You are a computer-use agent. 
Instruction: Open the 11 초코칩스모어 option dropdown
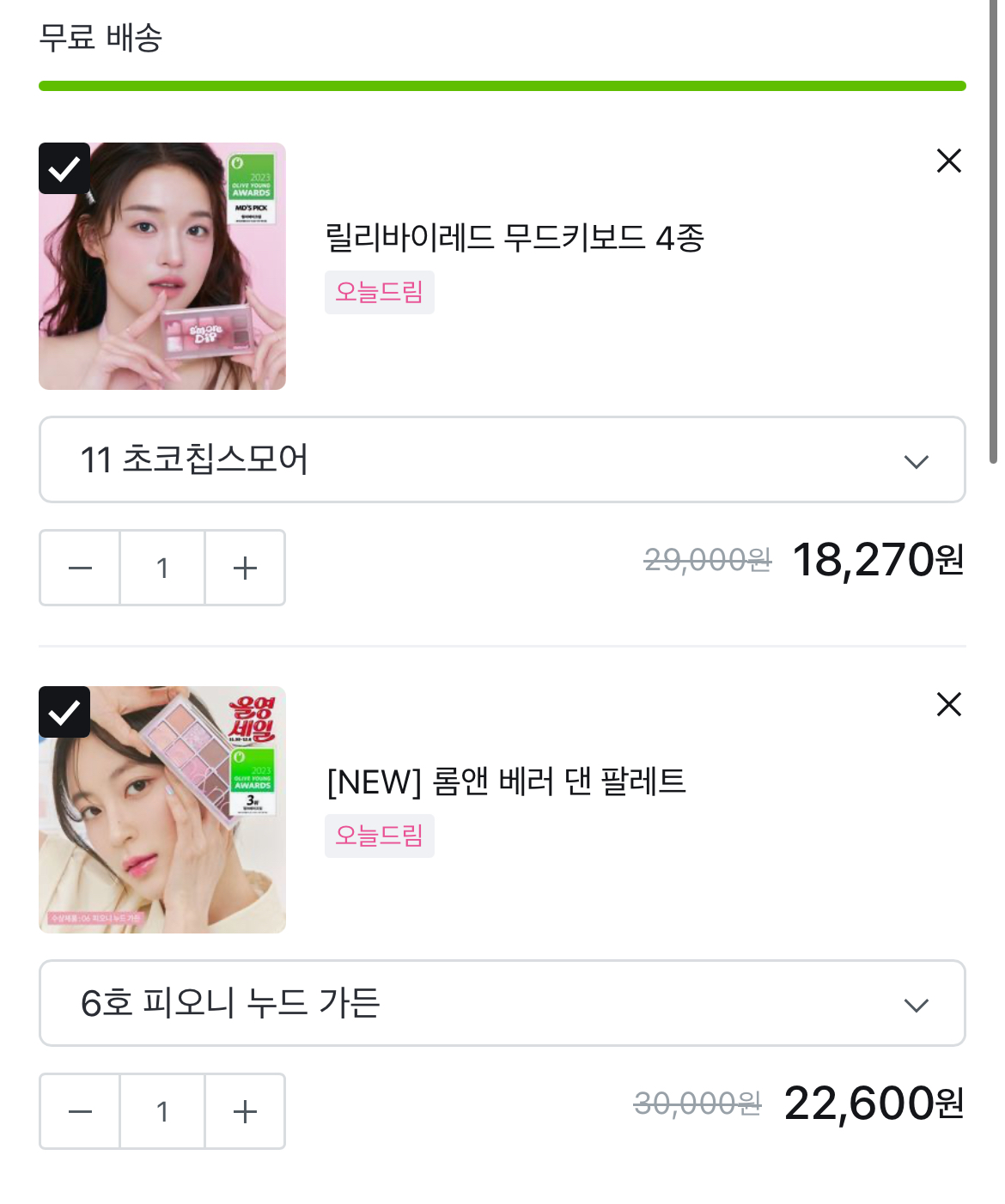pos(502,459)
